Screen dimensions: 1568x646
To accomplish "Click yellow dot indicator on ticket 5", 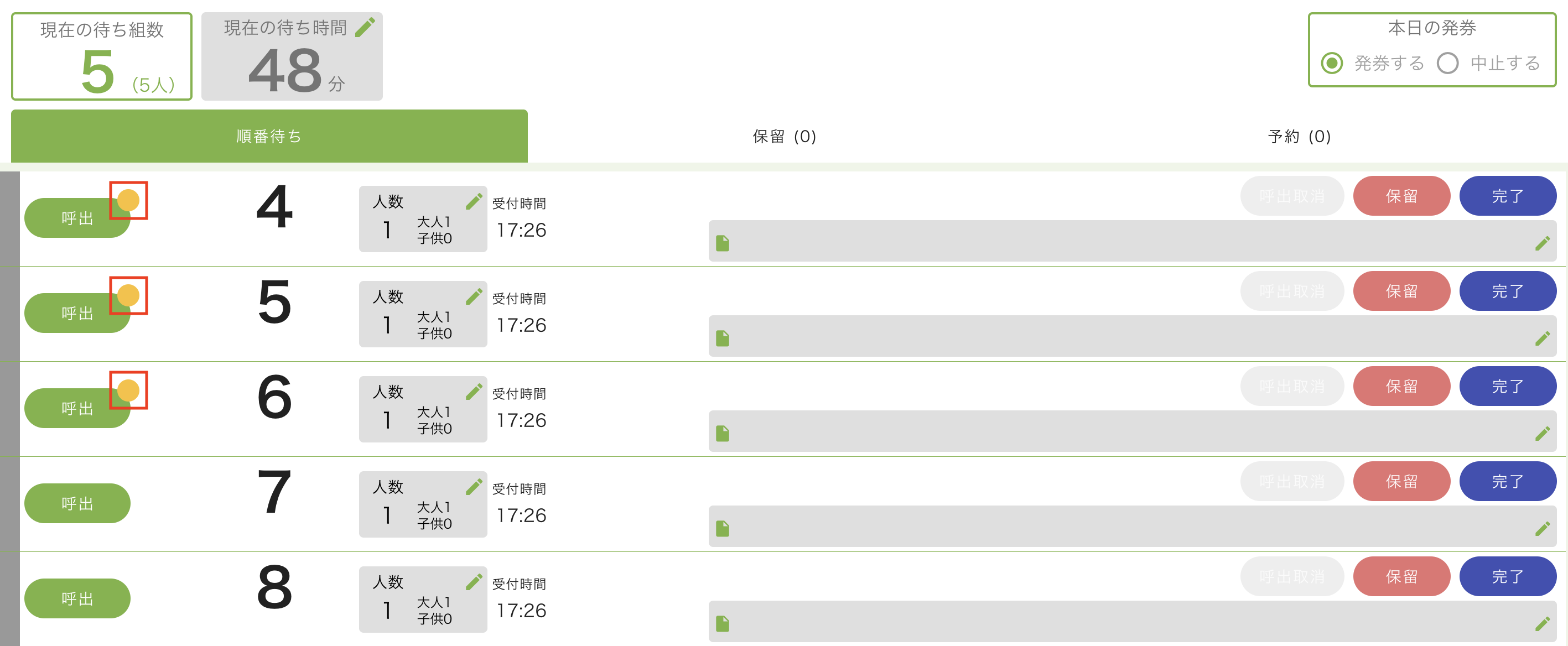I will point(128,296).
